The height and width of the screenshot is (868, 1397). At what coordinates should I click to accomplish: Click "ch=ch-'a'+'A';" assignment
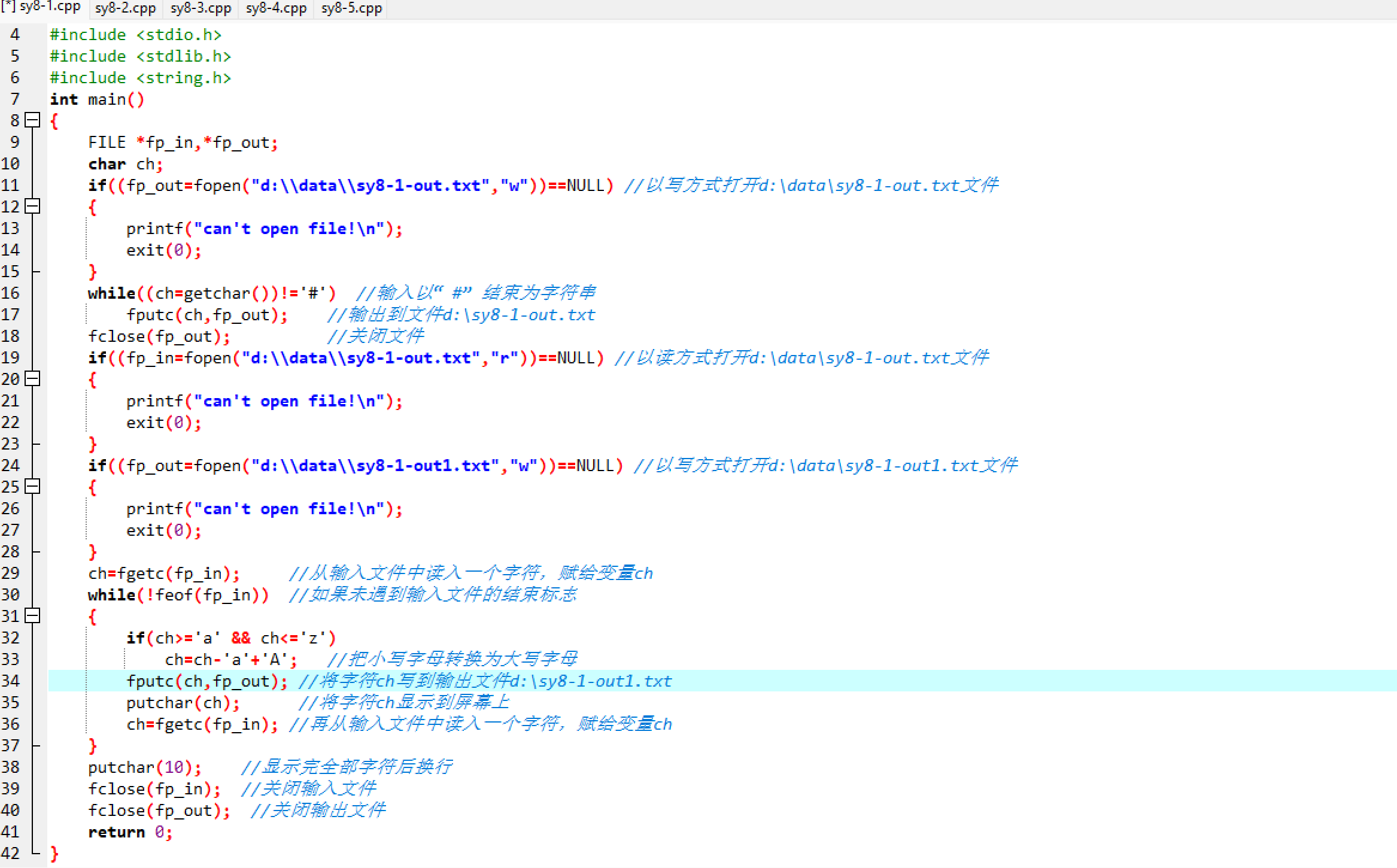tap(232, 660)
